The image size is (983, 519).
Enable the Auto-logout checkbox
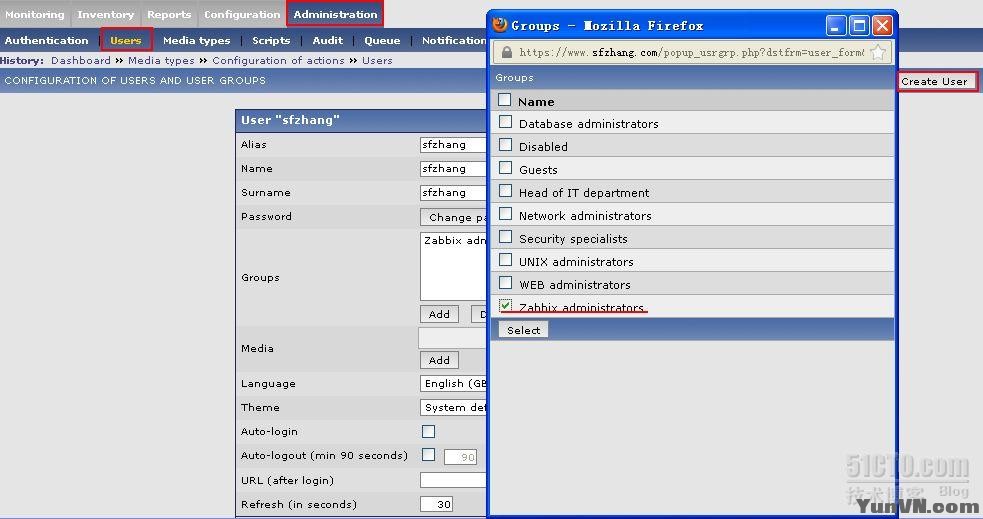pyautogui.click(x=428, y=455)
